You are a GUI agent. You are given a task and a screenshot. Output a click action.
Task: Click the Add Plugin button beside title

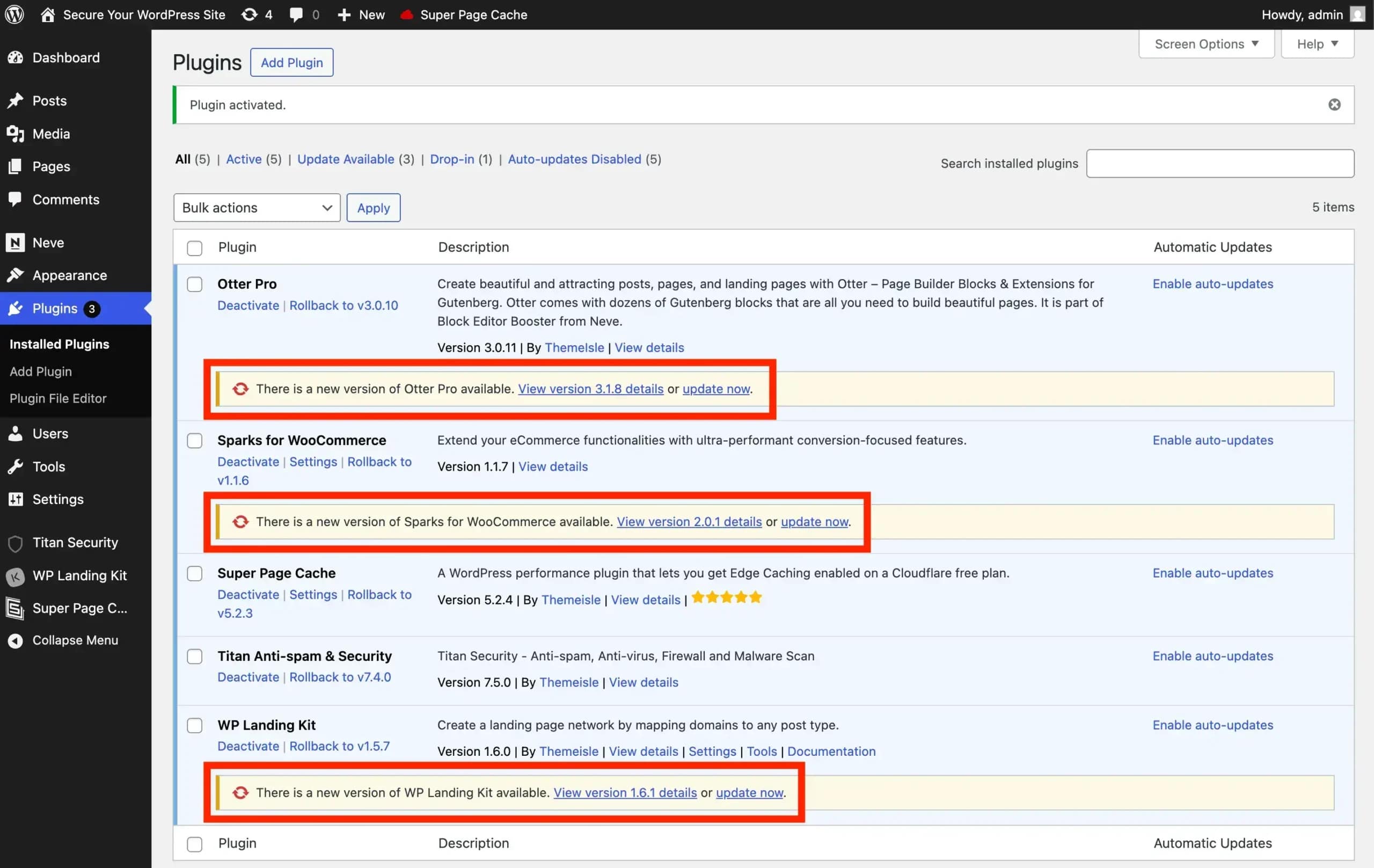(x=291, y=62)
